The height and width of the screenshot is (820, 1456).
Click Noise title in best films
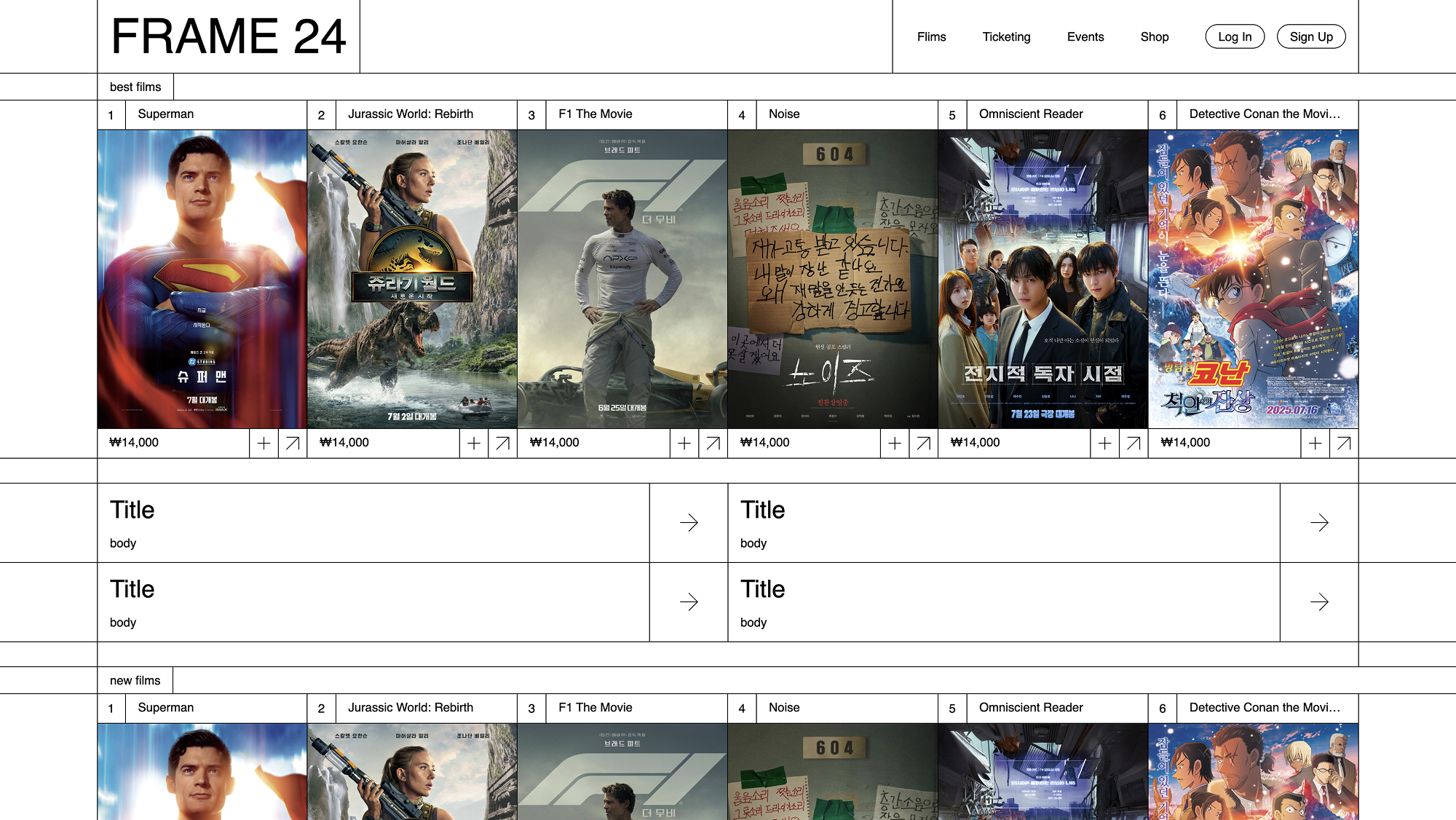tap(784, 114)
